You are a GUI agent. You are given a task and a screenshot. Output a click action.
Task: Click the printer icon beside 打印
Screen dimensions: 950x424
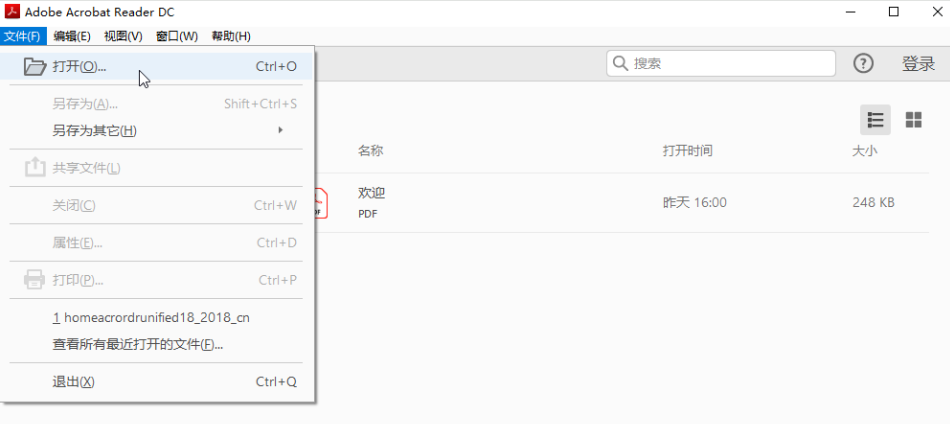coord(35,280)
